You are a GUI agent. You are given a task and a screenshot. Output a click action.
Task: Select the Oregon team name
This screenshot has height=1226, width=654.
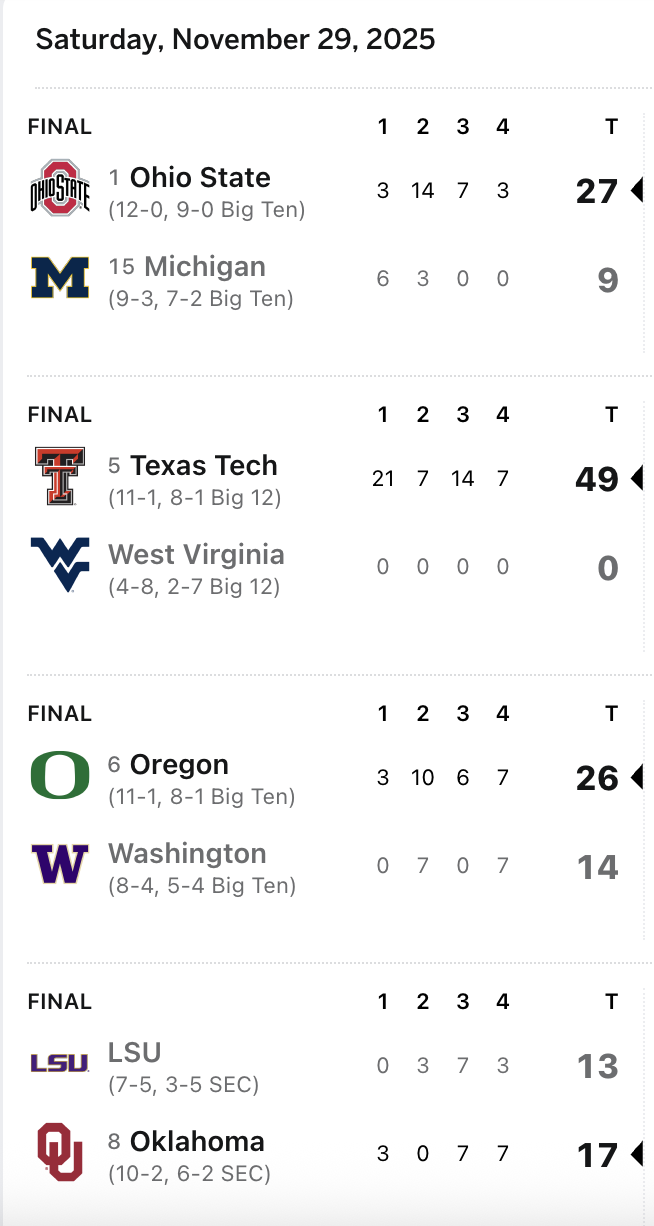179,765
